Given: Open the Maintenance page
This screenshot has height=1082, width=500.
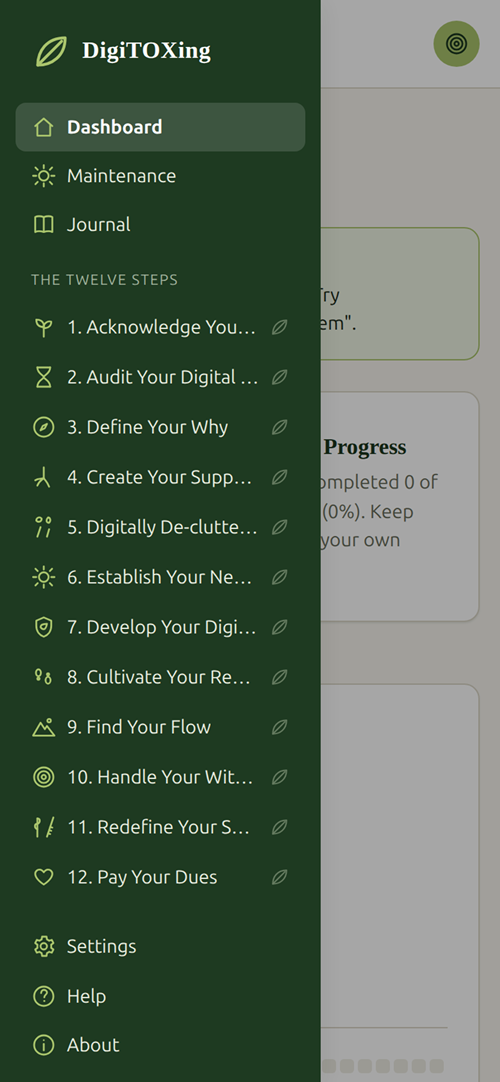Looking at the screenshot, I should [160, 176].
